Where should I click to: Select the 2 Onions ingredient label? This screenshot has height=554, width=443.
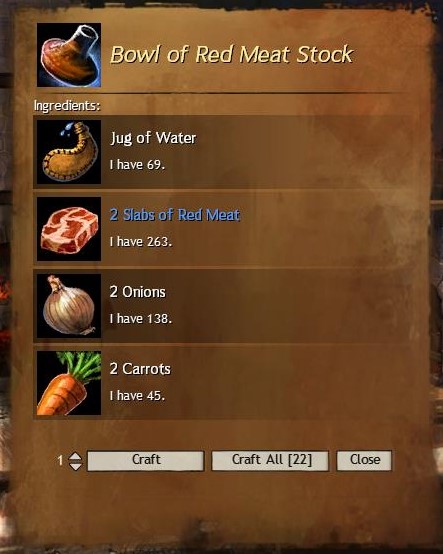138,292
